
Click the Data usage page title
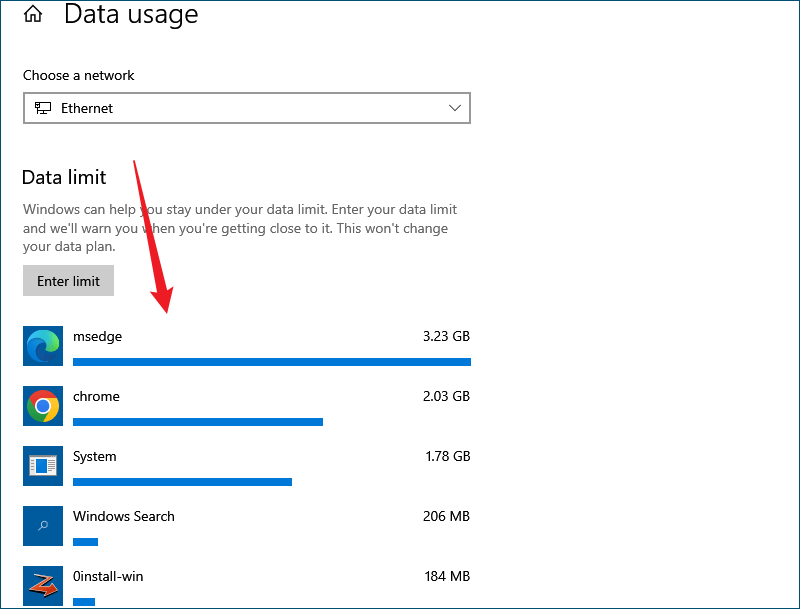point(131,14)
